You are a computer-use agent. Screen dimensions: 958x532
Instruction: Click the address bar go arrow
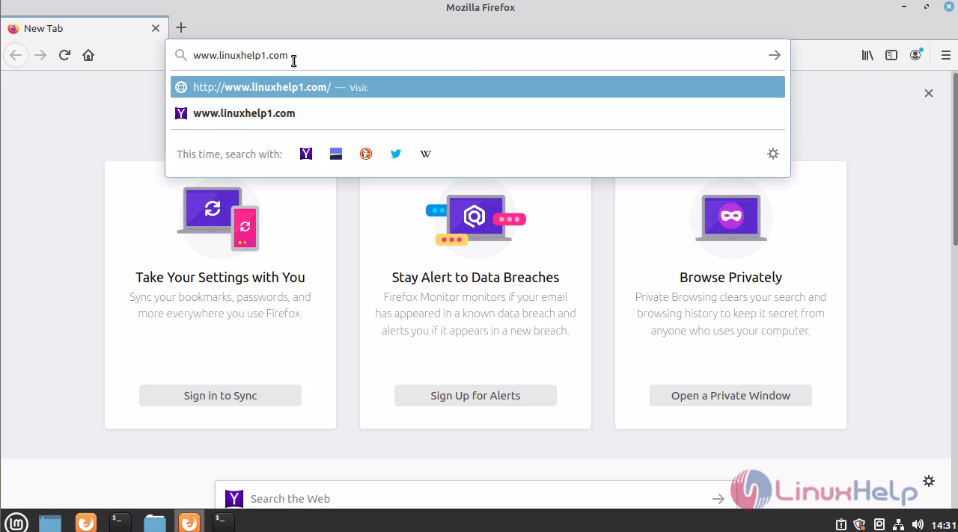(775, 55)
